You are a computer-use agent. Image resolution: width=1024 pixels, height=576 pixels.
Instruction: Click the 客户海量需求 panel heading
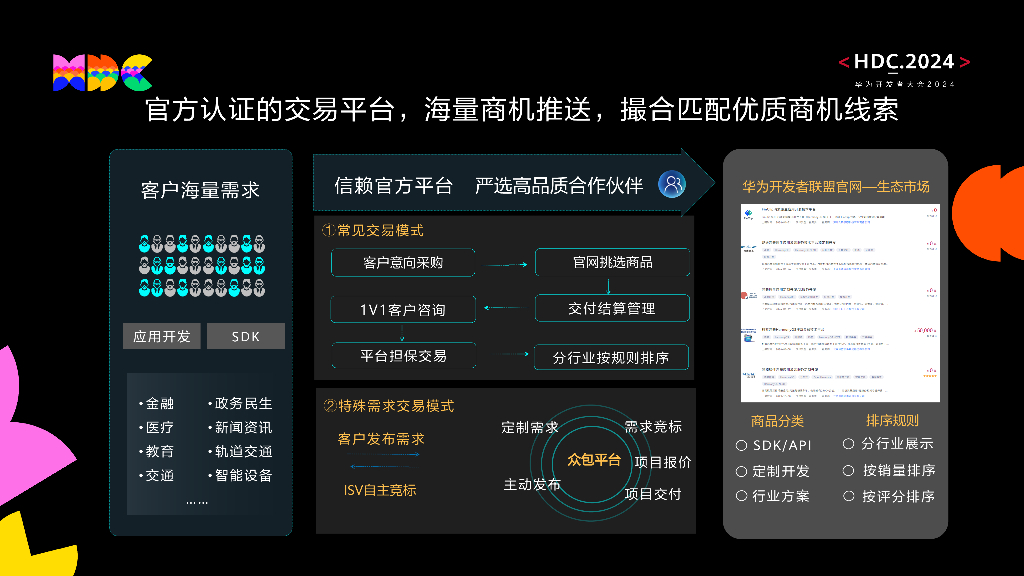click(200, 190)
